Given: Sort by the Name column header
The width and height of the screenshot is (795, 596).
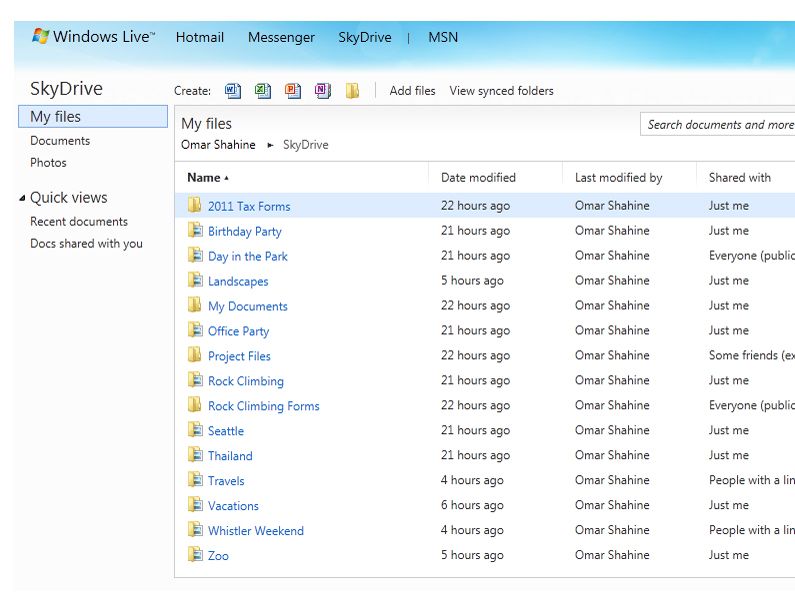Looking at the screenshot, I should (x=208, y=178).
